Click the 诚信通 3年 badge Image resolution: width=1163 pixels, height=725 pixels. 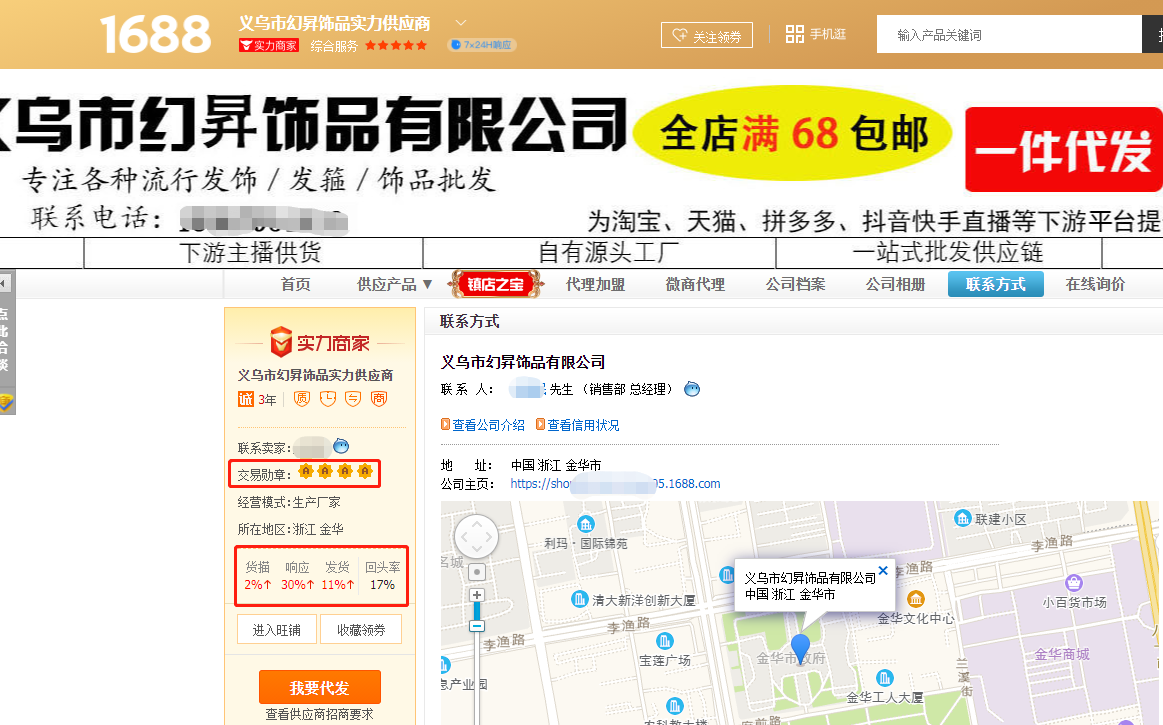pos(257,399)
